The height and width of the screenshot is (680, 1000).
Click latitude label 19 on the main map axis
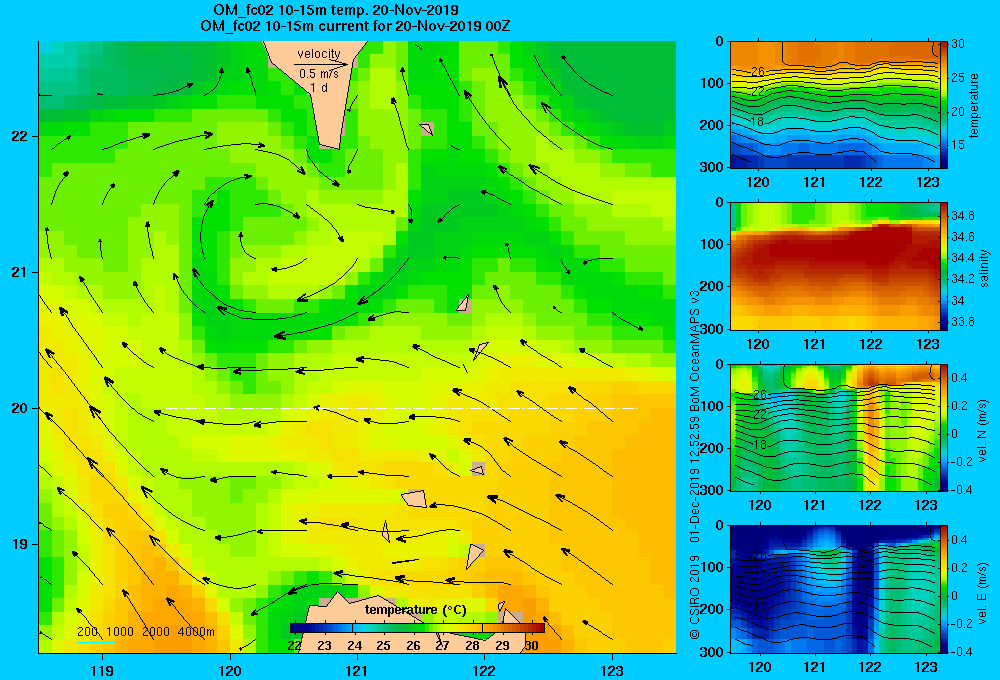(20, 544)
